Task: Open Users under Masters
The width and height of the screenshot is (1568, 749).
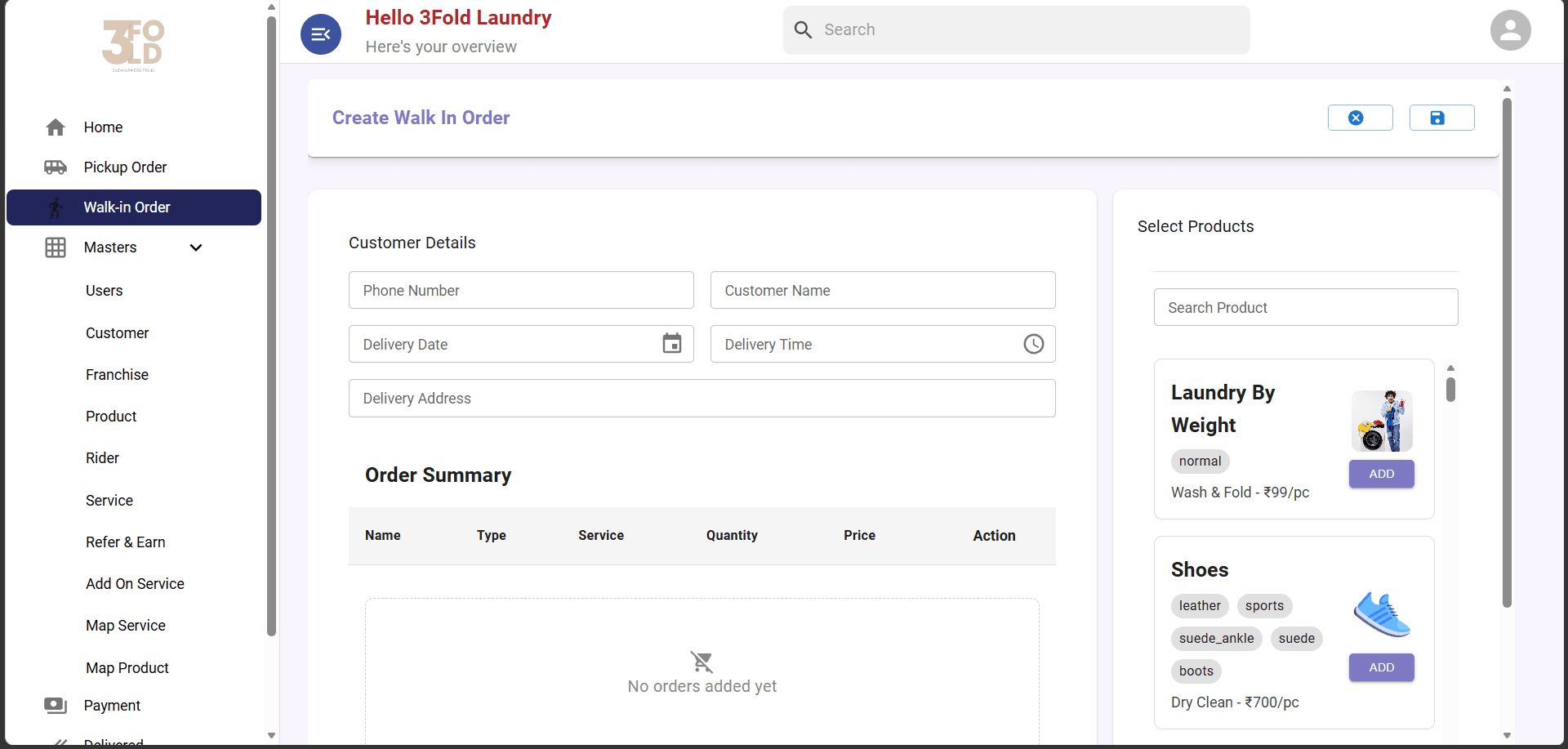Action: pos(105,291)
